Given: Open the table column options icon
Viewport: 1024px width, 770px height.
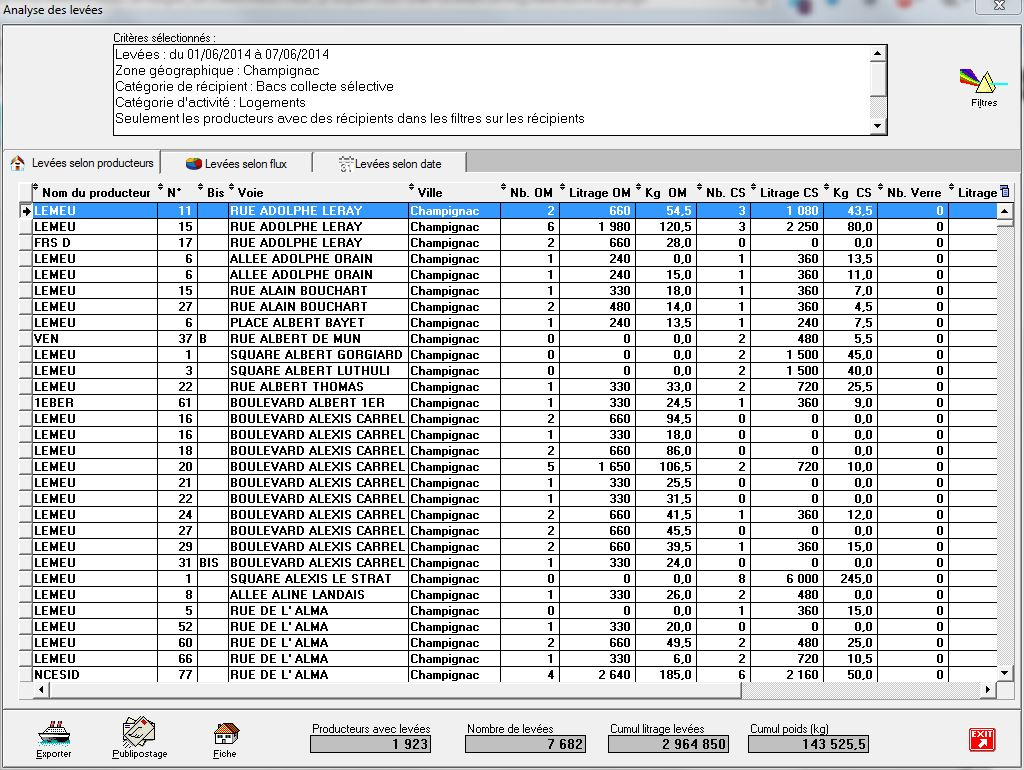Looking at the screenshot, I should (1004, 192).
